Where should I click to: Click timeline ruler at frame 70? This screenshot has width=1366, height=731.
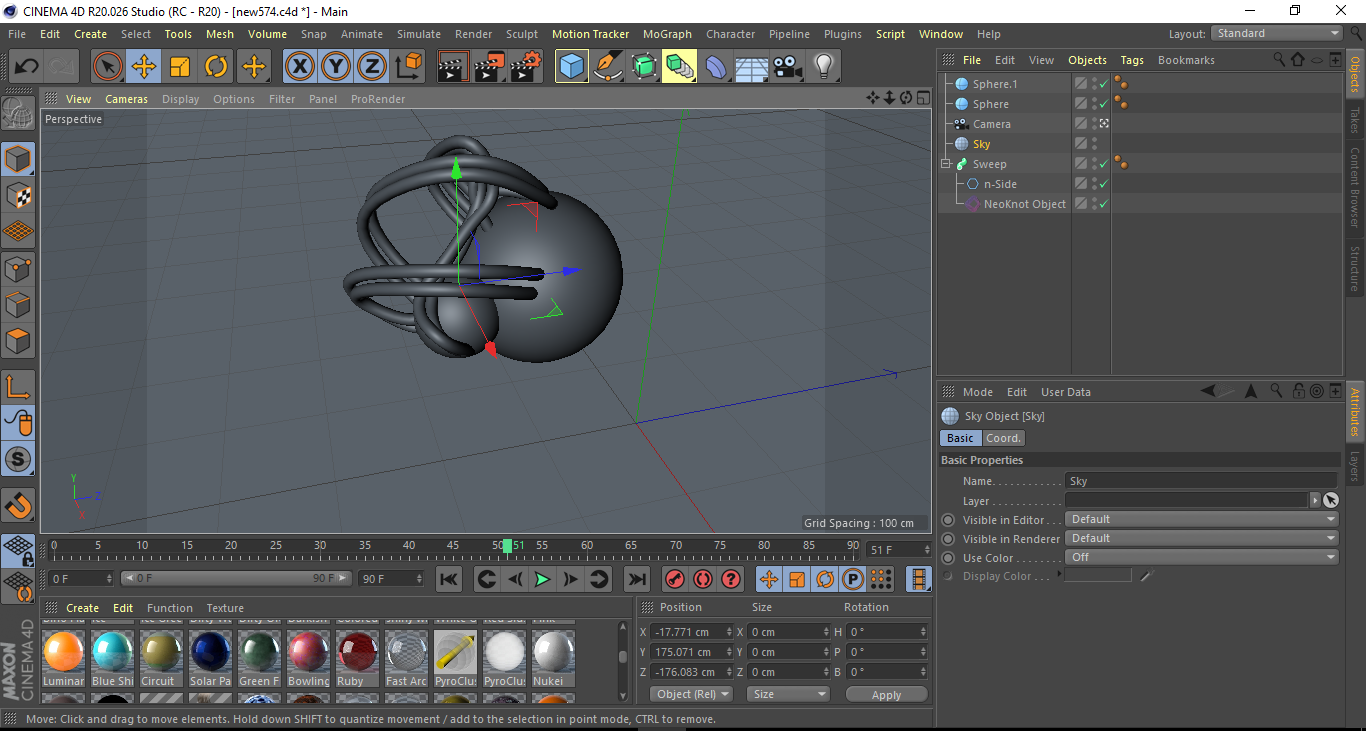tap(676, 545)
